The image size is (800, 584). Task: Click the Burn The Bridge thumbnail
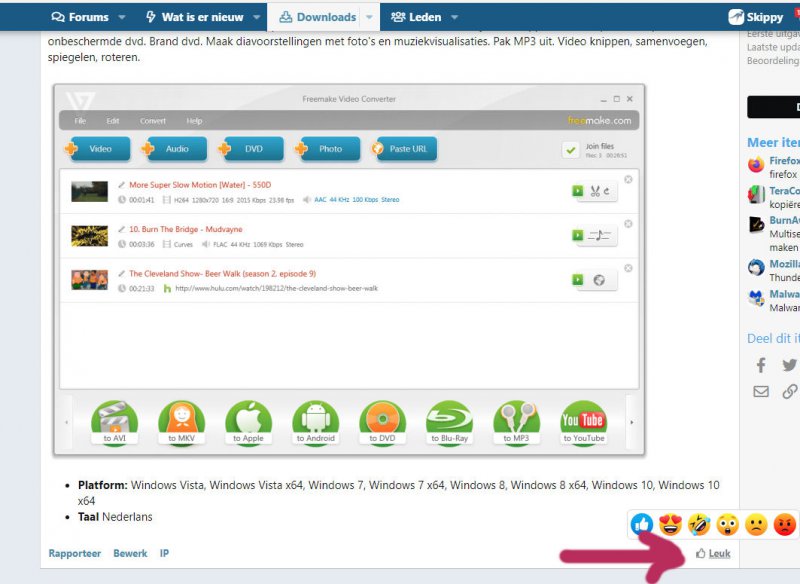click(x=89, y=236)
